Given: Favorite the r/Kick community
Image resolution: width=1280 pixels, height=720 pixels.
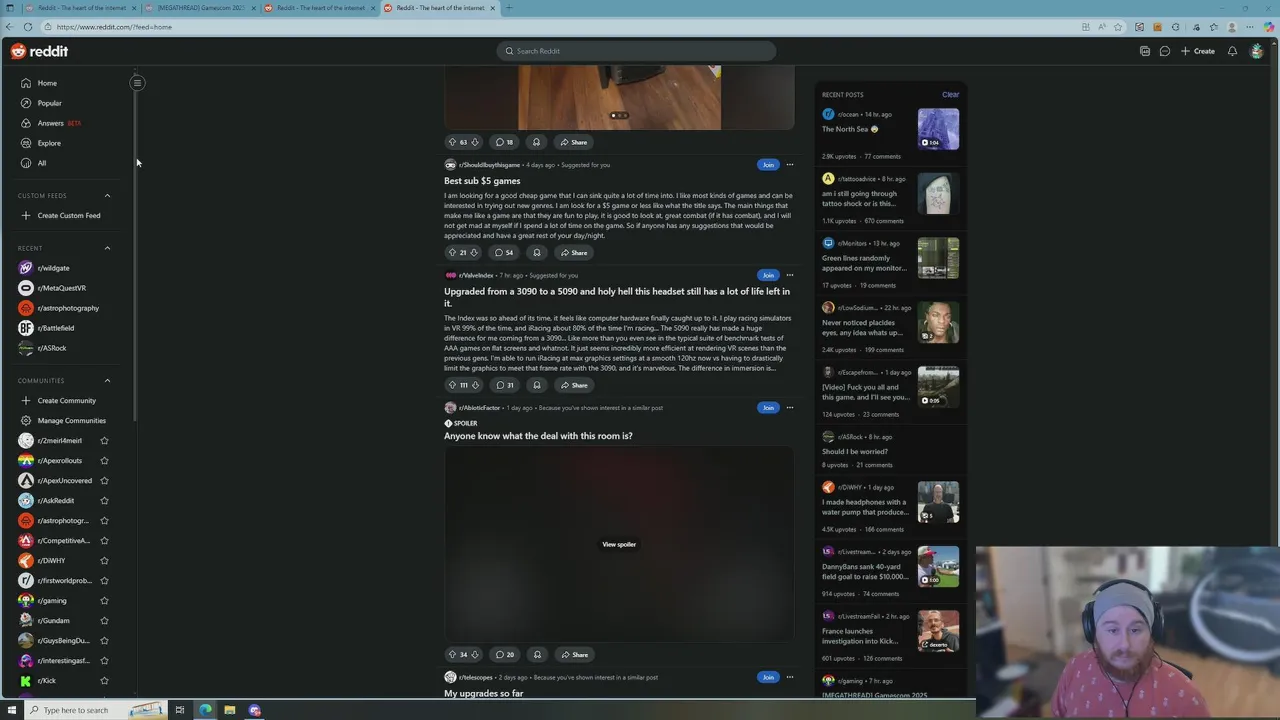Looking at the screenshot, I should [104, 680].
